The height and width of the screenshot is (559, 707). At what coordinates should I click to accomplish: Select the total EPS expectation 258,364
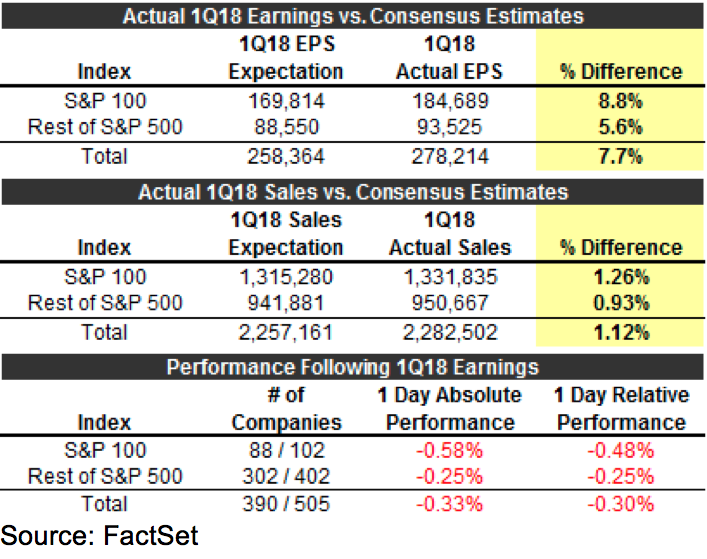point(285,156)
